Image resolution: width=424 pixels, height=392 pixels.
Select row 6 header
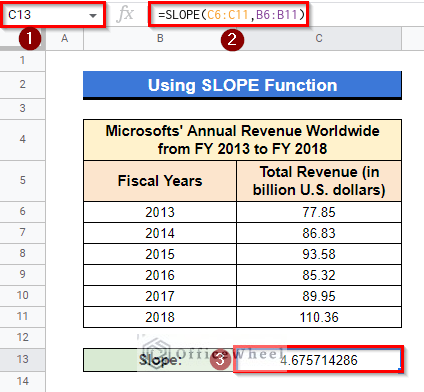[22, 212]
